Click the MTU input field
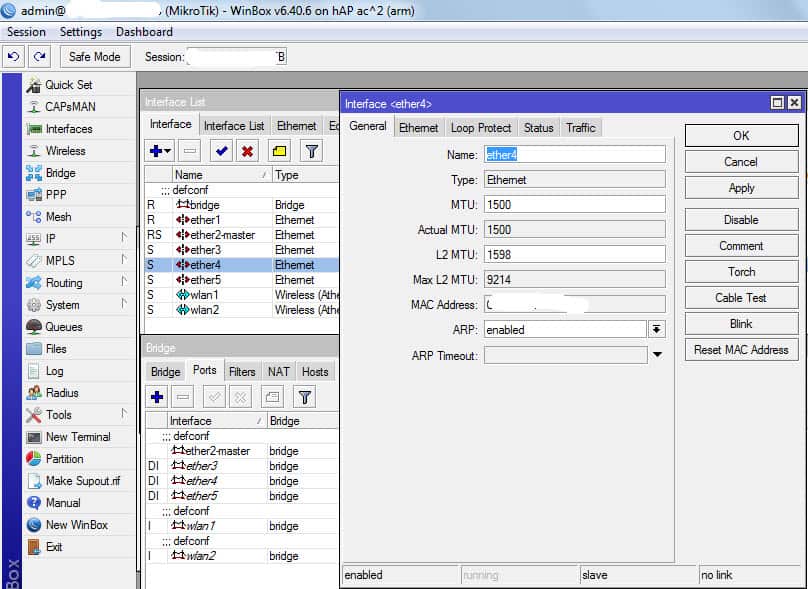 pos(575,205)
